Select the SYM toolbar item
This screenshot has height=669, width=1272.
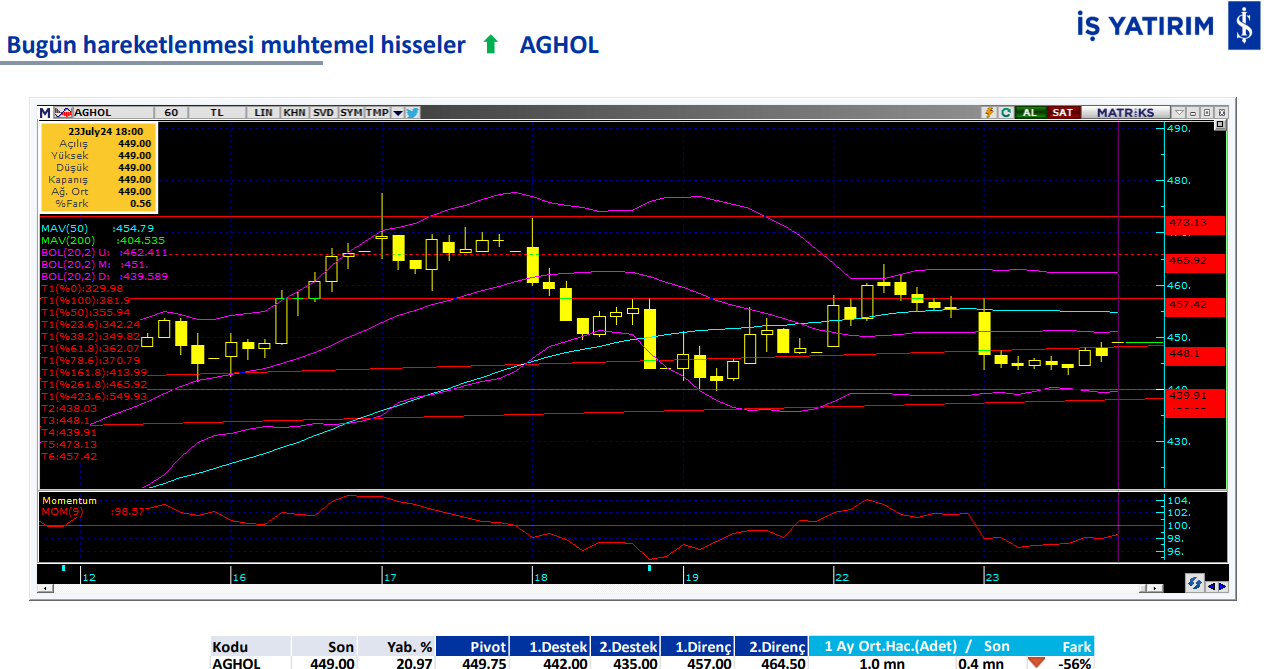(351, 113)
